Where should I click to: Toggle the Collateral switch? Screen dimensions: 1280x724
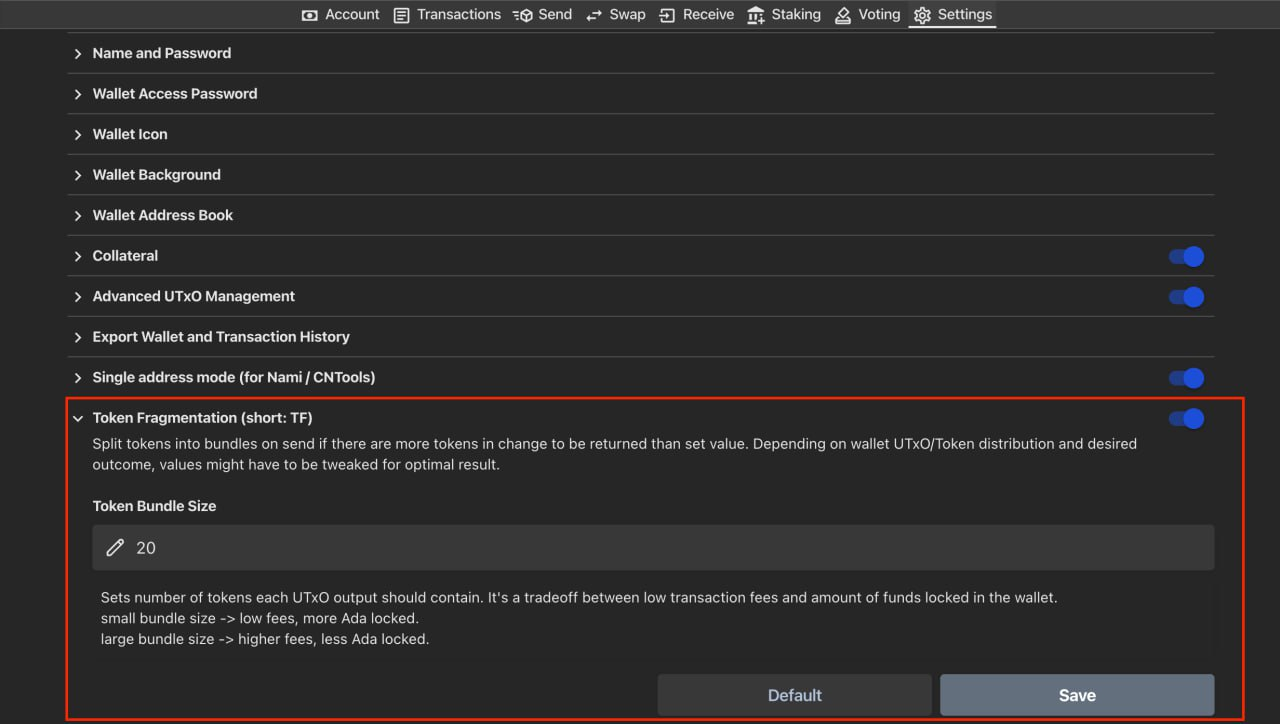click(x=1186, y=256)
